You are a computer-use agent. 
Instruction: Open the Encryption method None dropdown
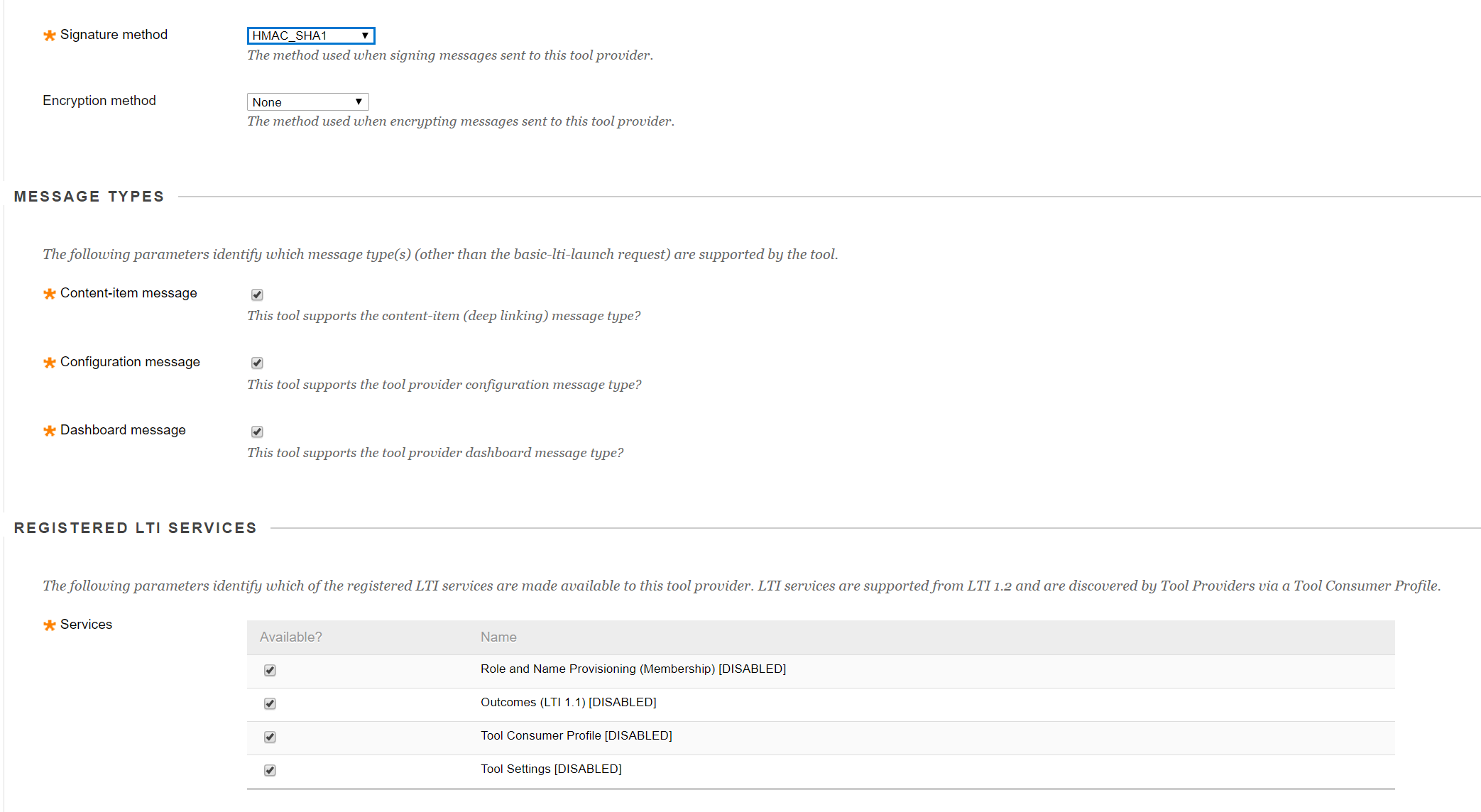pyautogui.click(x=308, y=101)
